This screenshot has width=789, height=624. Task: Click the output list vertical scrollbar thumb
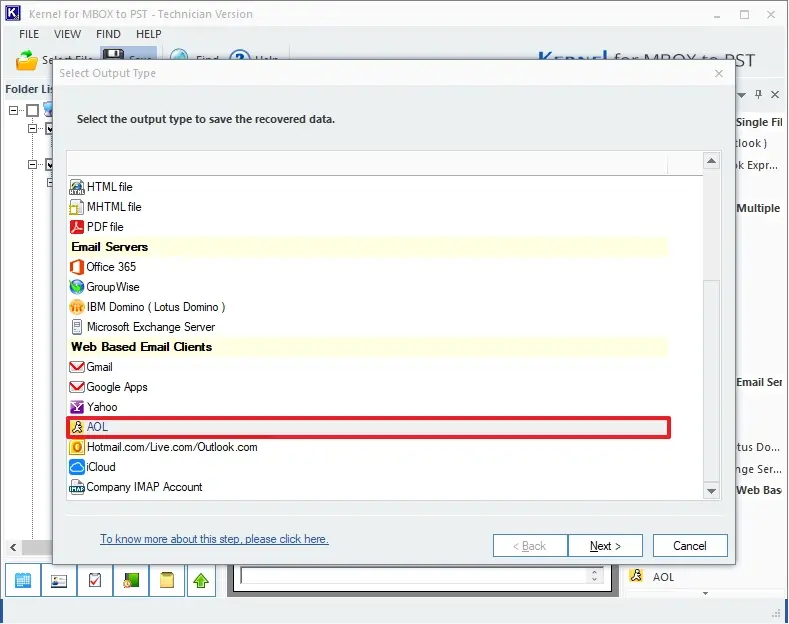711,380
